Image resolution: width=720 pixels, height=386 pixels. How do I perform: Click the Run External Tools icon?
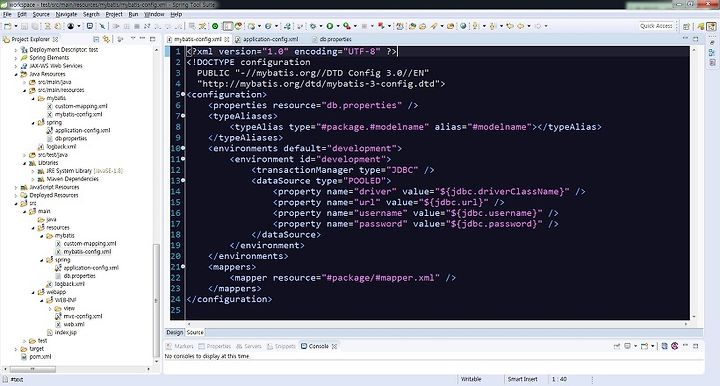coord(347,26)
